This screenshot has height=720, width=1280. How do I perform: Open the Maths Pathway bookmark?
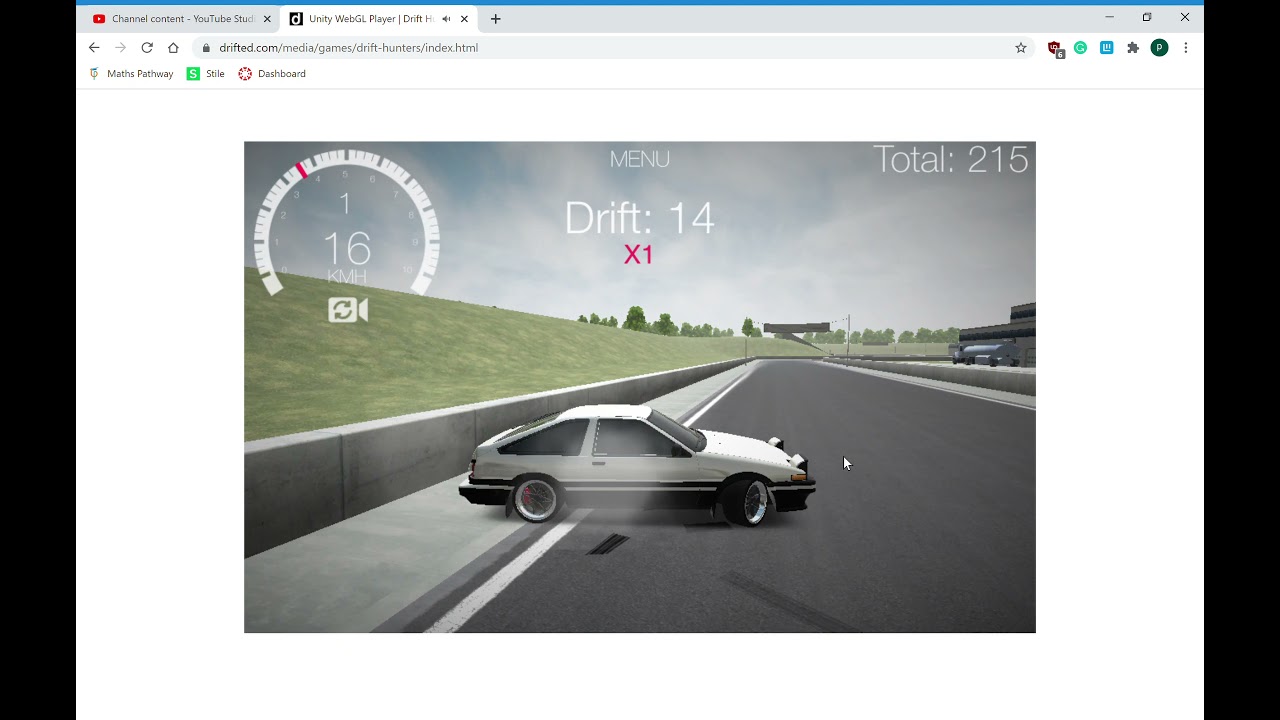coord(131,74)
